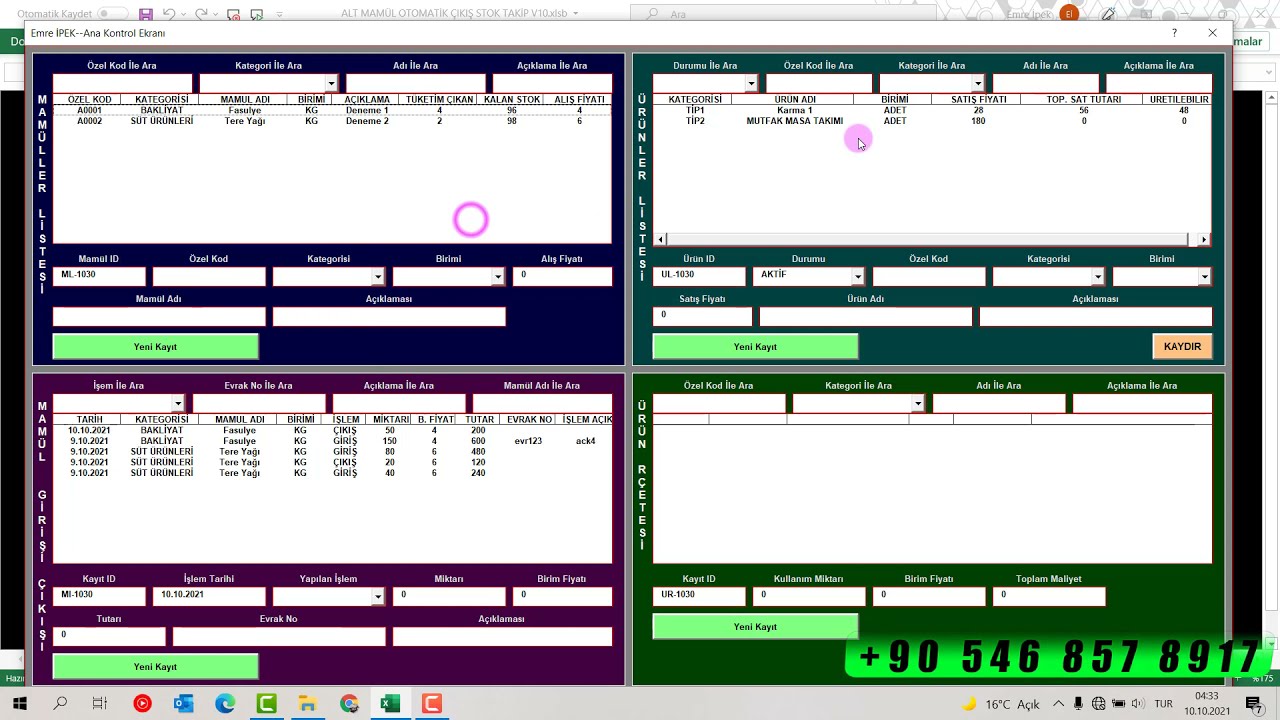
Task: Click the form help question mark
Action: [x=1174, y=33]
